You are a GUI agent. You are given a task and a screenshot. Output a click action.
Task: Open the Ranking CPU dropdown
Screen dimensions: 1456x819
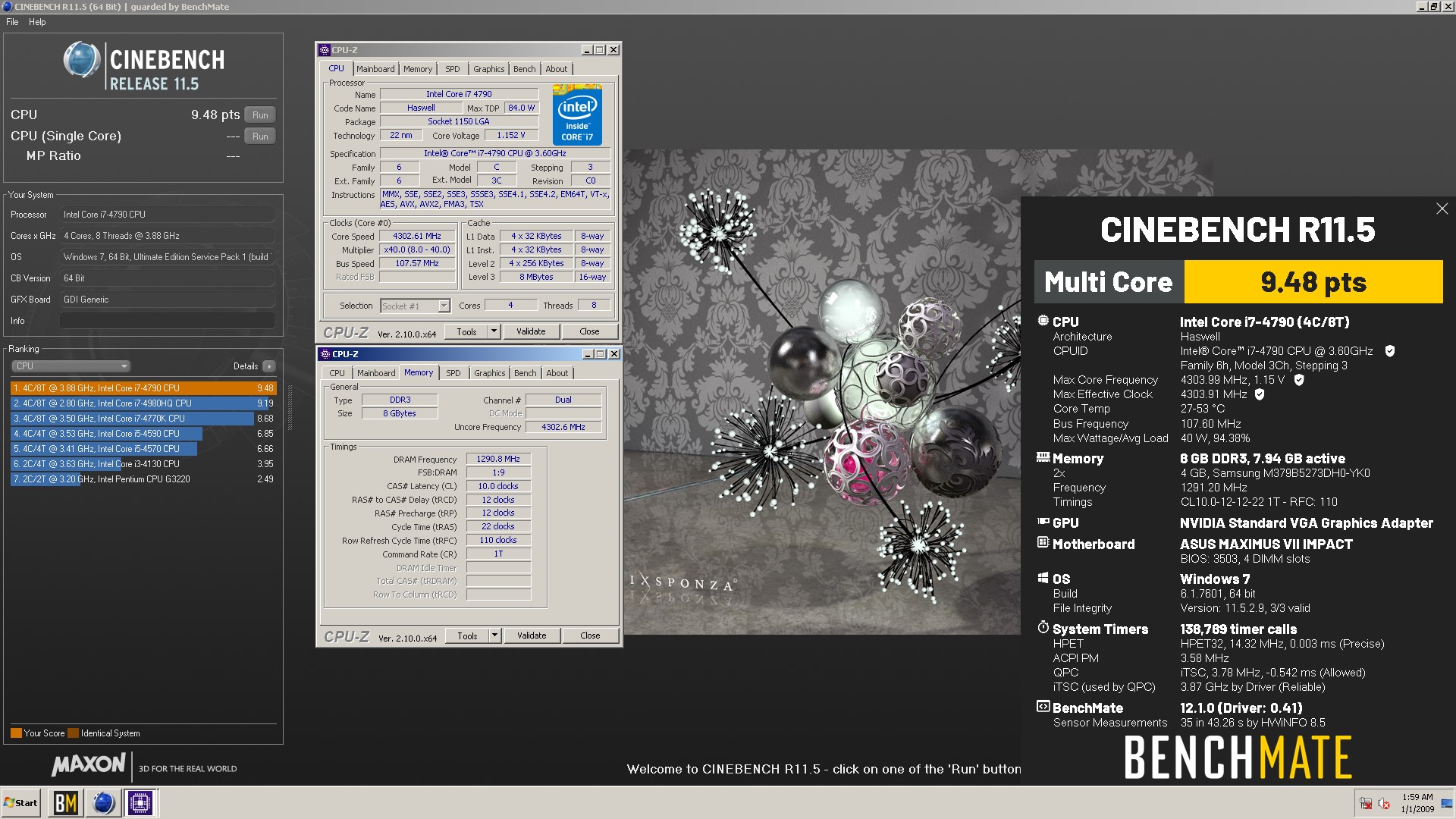(x=71, y=366)
